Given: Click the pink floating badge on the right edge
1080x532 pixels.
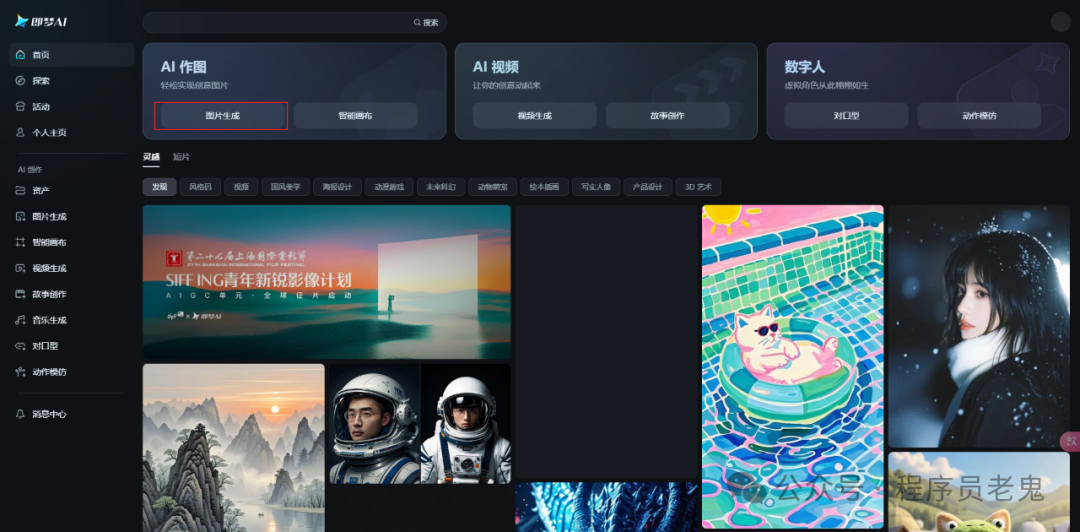Looking at the screenshot, I should pyautogui.click(x=1071, y=440).
